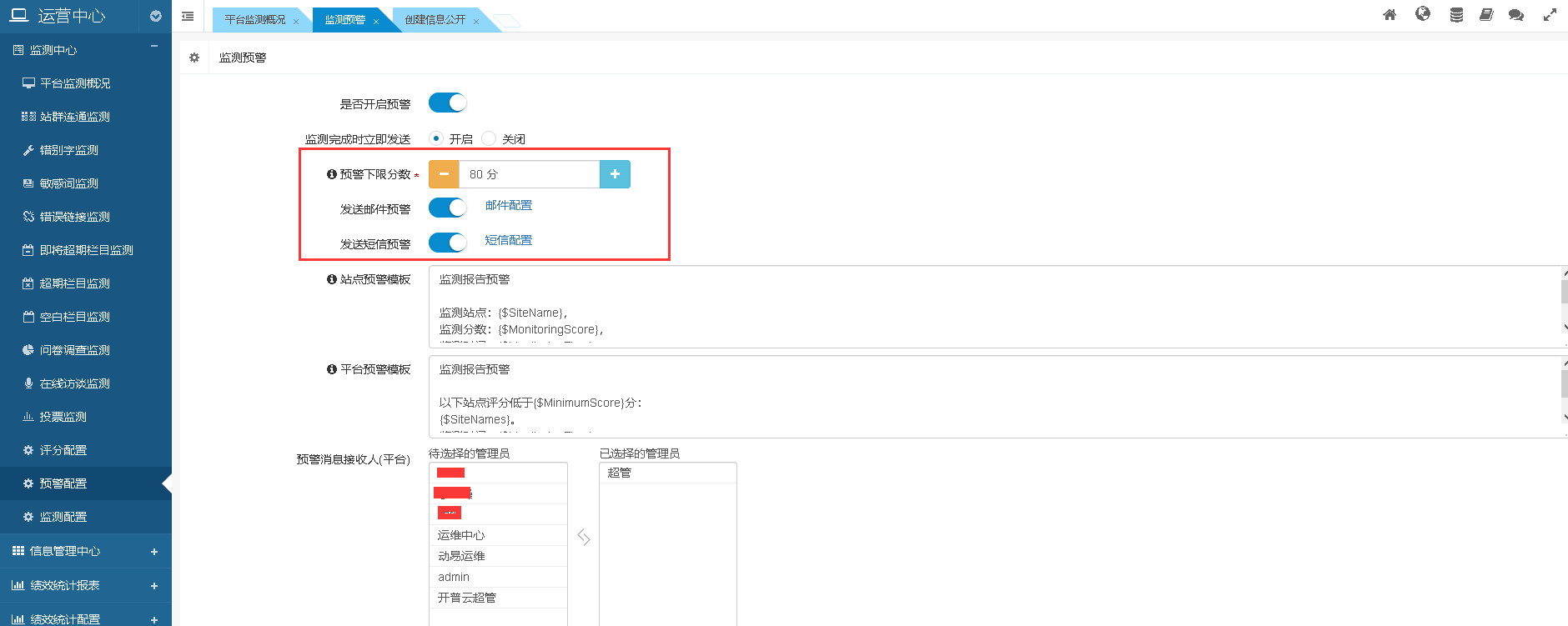
Task: Toggle the 是否开启预警 switch
Action: tap(447, 103)
